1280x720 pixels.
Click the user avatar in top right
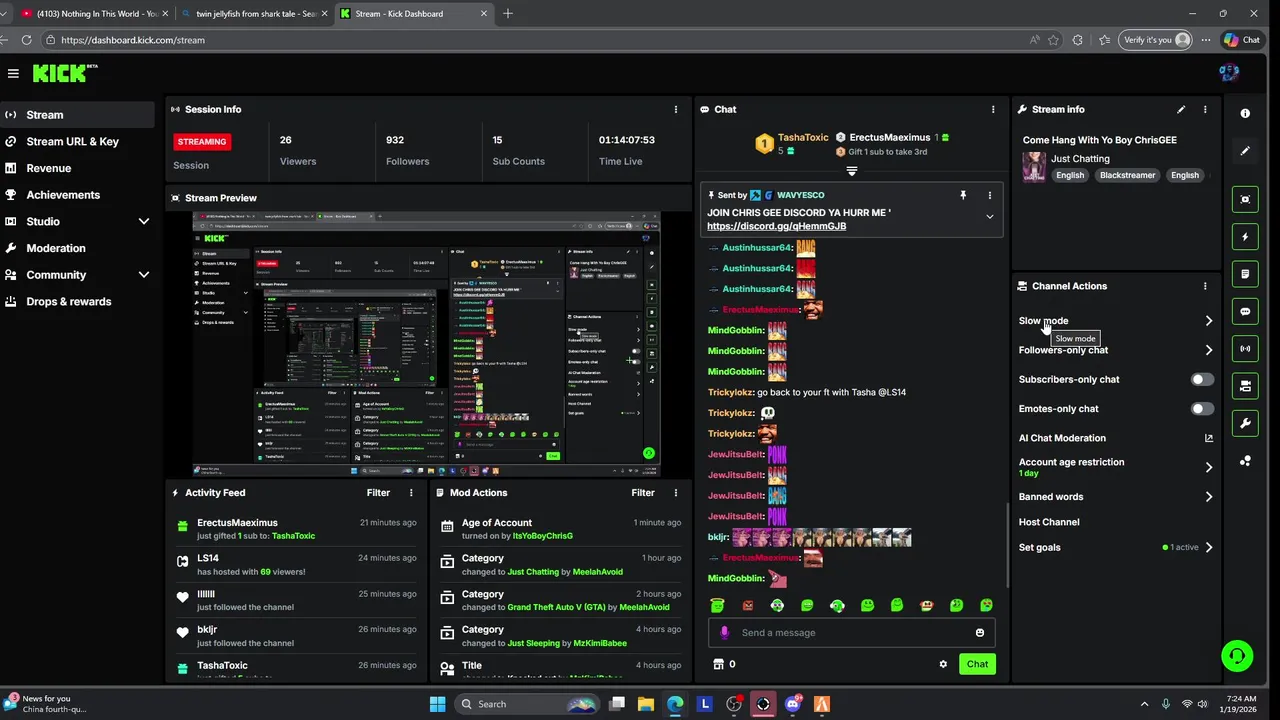click(1229, 73)
